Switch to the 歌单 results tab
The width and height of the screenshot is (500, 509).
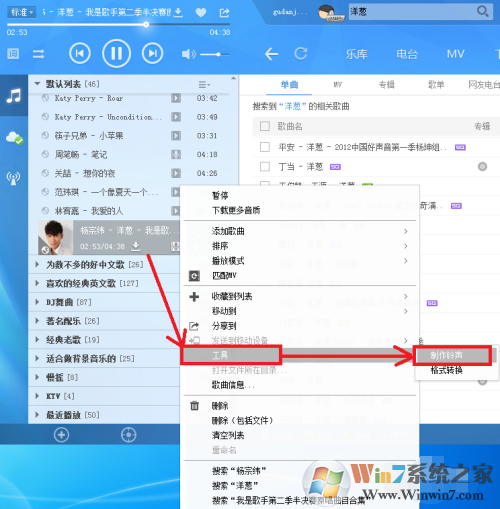(x=436, y=85)
